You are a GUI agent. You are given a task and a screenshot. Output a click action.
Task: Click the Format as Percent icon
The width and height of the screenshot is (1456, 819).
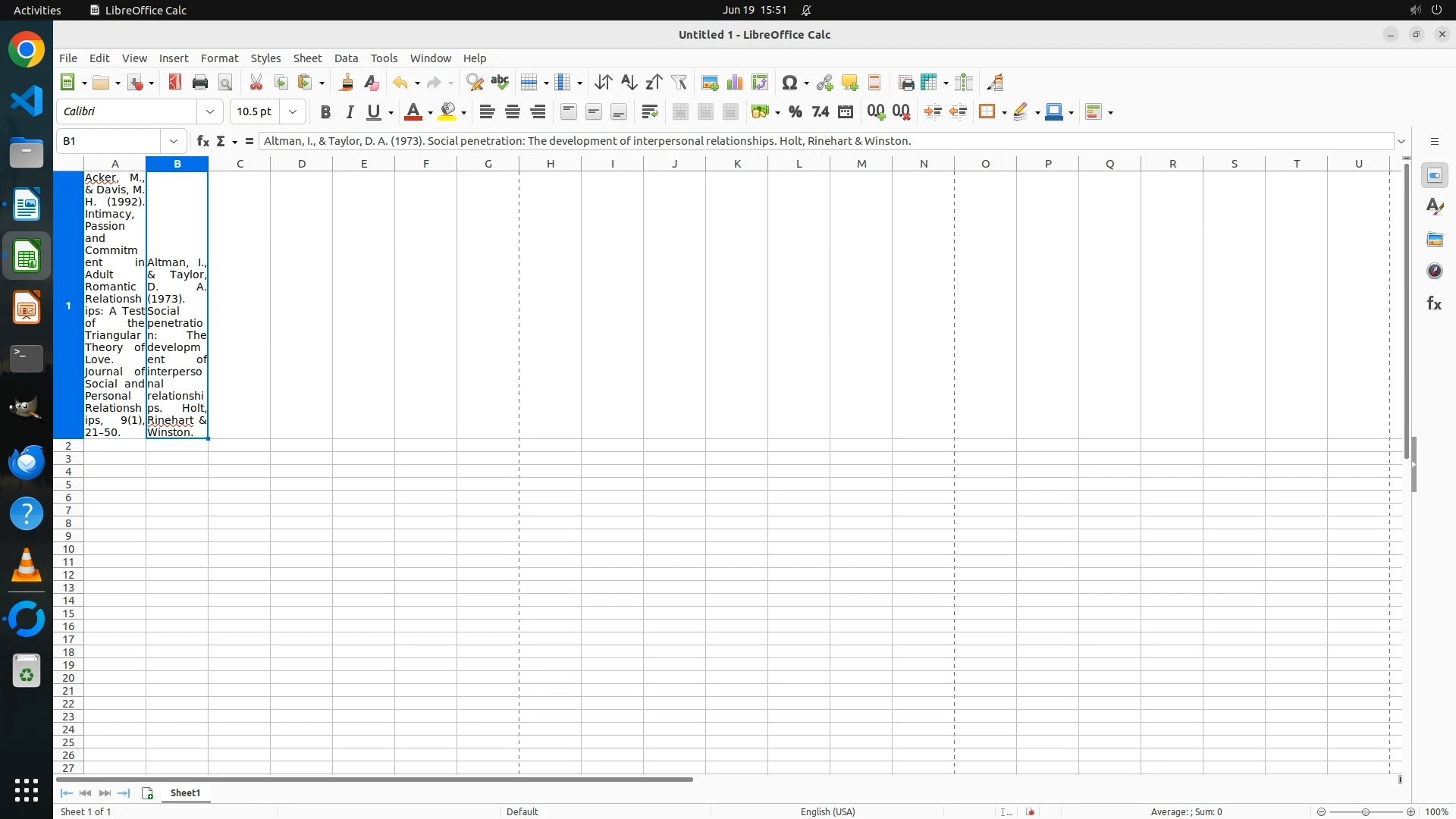click(795, 112)
